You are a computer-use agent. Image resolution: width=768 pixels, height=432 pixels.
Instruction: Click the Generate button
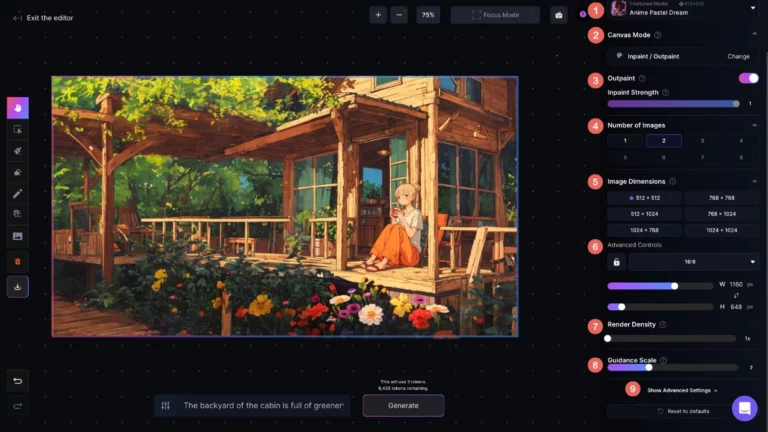click(x=403, y=405)
